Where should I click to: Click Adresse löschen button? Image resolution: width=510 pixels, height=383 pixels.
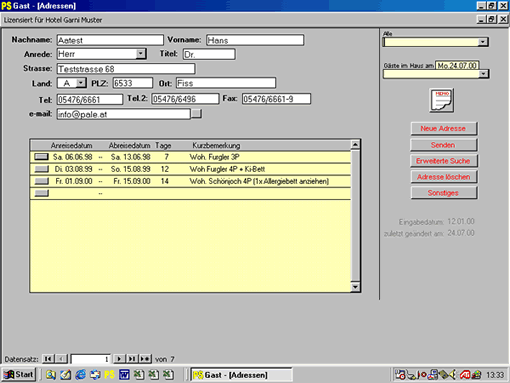click(443, 177)
